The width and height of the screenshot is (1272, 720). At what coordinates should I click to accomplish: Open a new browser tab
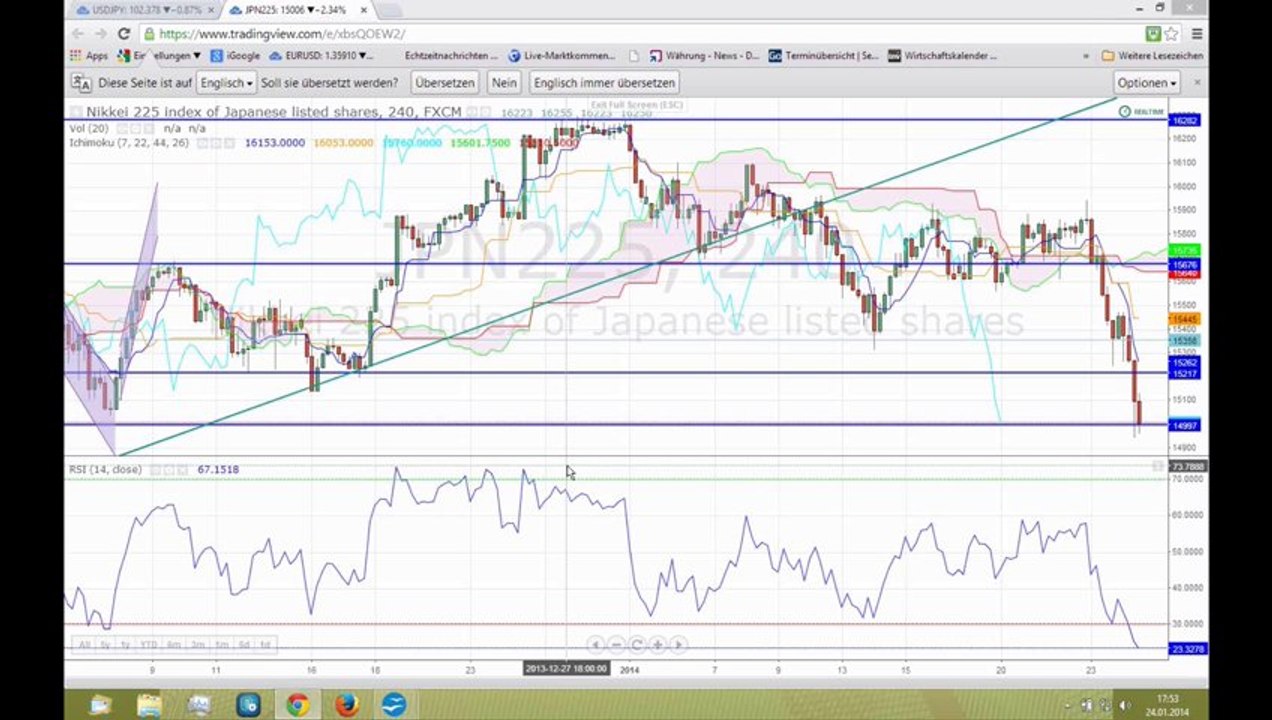[387, 10]
